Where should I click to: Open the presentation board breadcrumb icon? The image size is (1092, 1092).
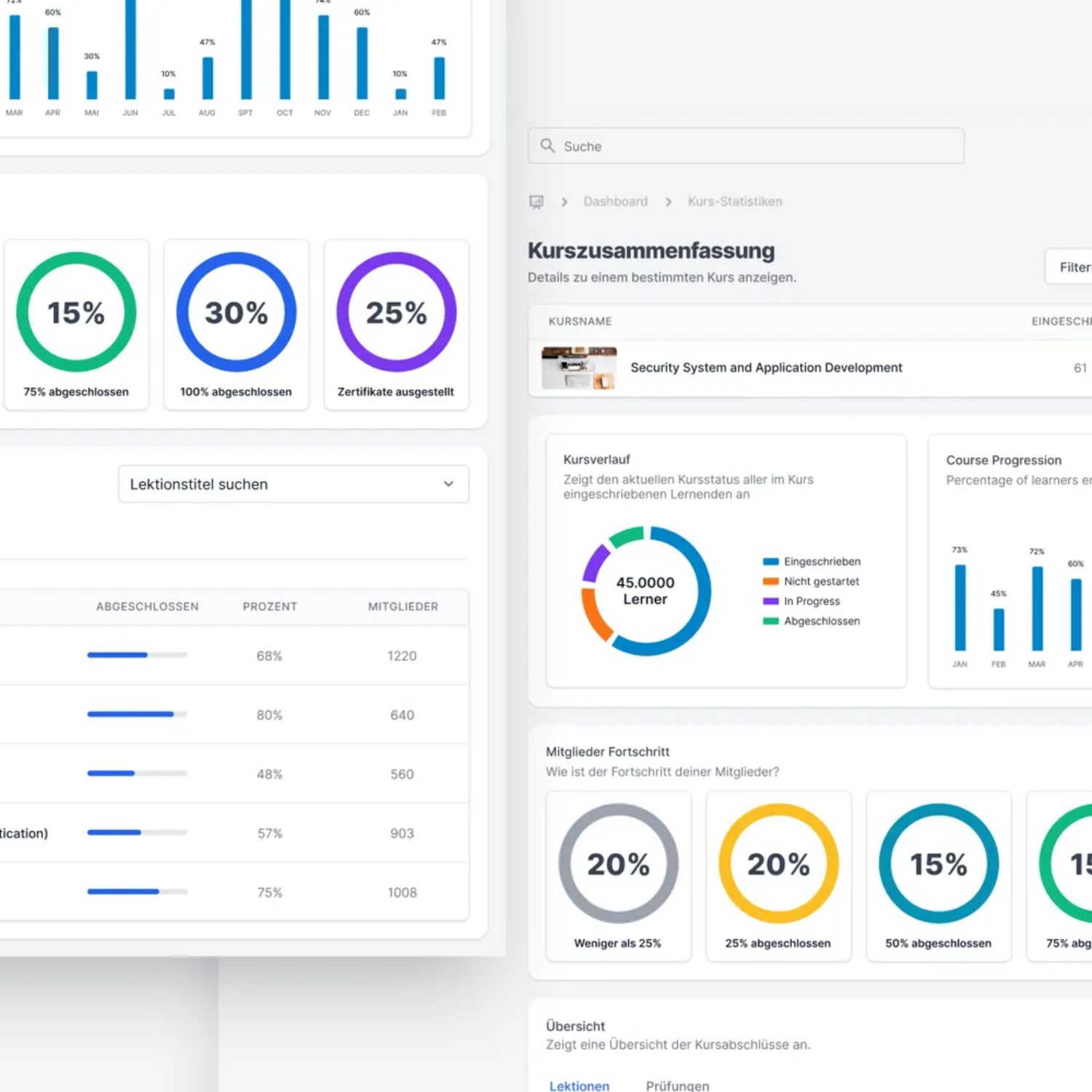pos(537,202)
